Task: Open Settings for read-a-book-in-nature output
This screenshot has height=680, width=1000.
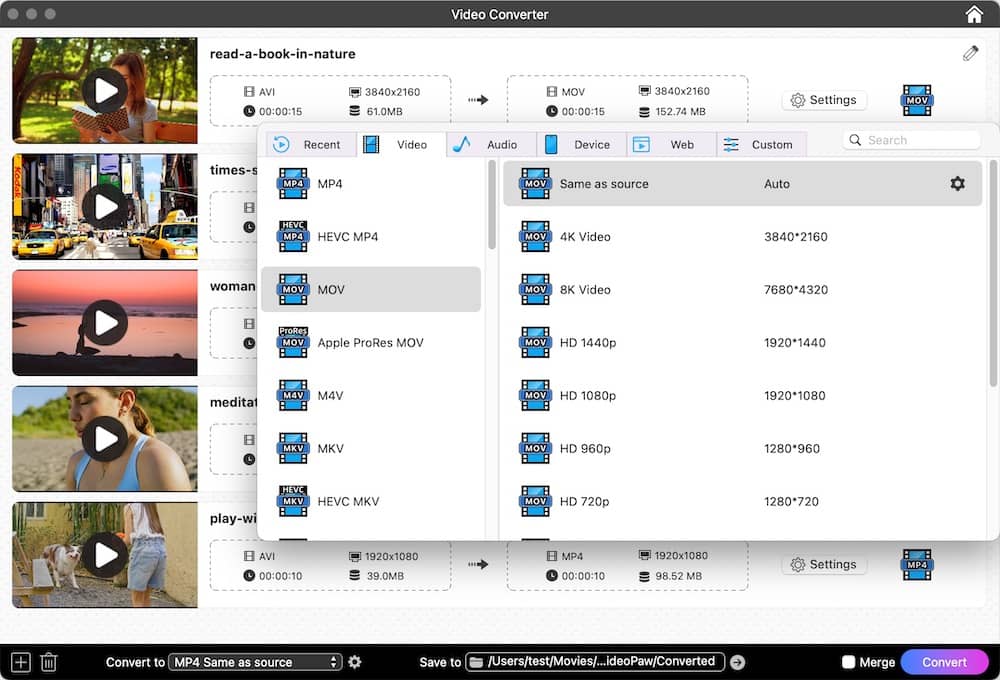Action: pyautogui.click(x=824, y=100)
